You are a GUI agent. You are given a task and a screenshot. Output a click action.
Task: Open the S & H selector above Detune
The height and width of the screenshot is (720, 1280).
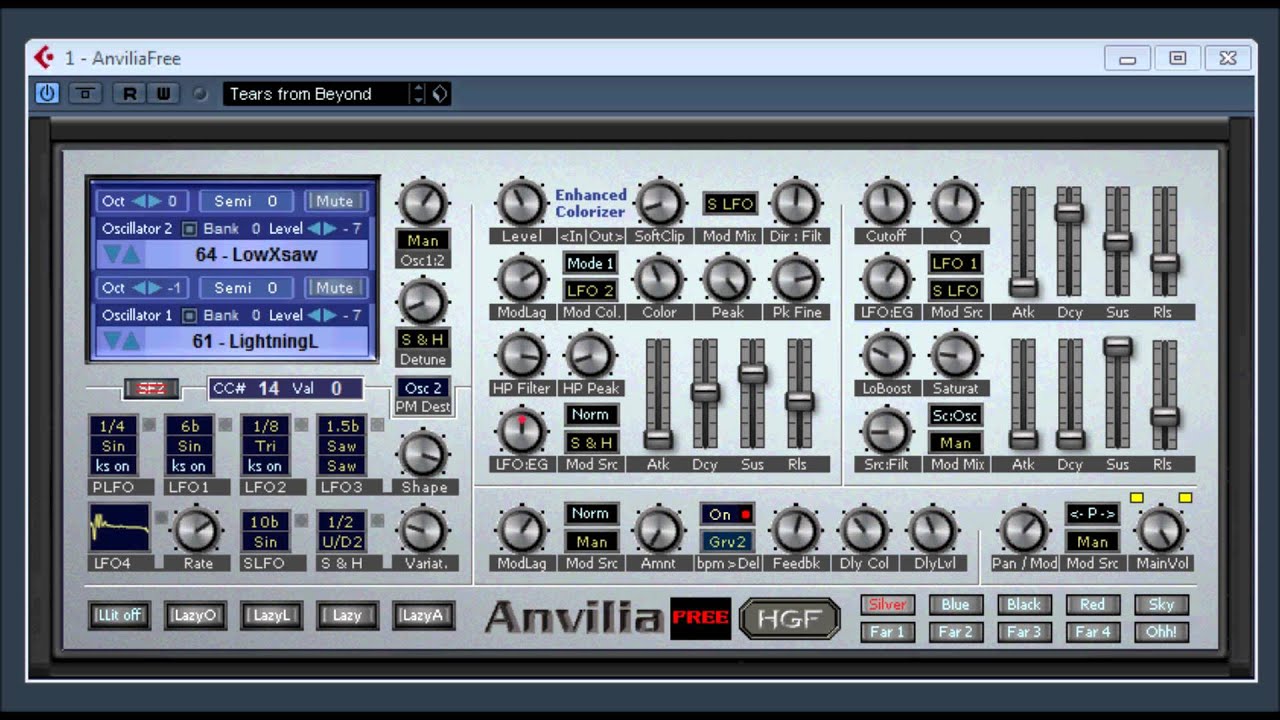click(423, 339)
